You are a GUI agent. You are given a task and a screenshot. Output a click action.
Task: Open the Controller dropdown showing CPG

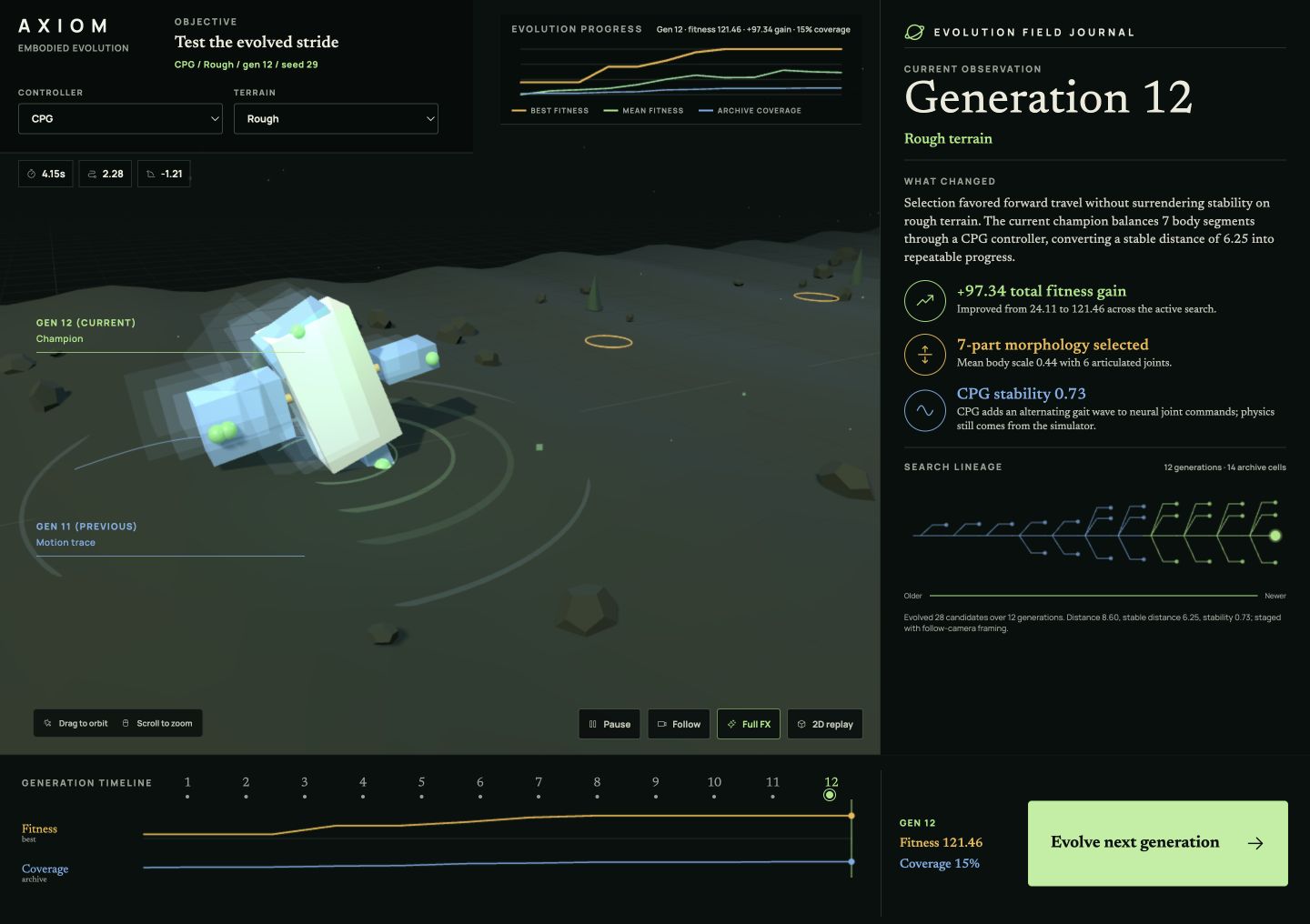pos(120,119)
